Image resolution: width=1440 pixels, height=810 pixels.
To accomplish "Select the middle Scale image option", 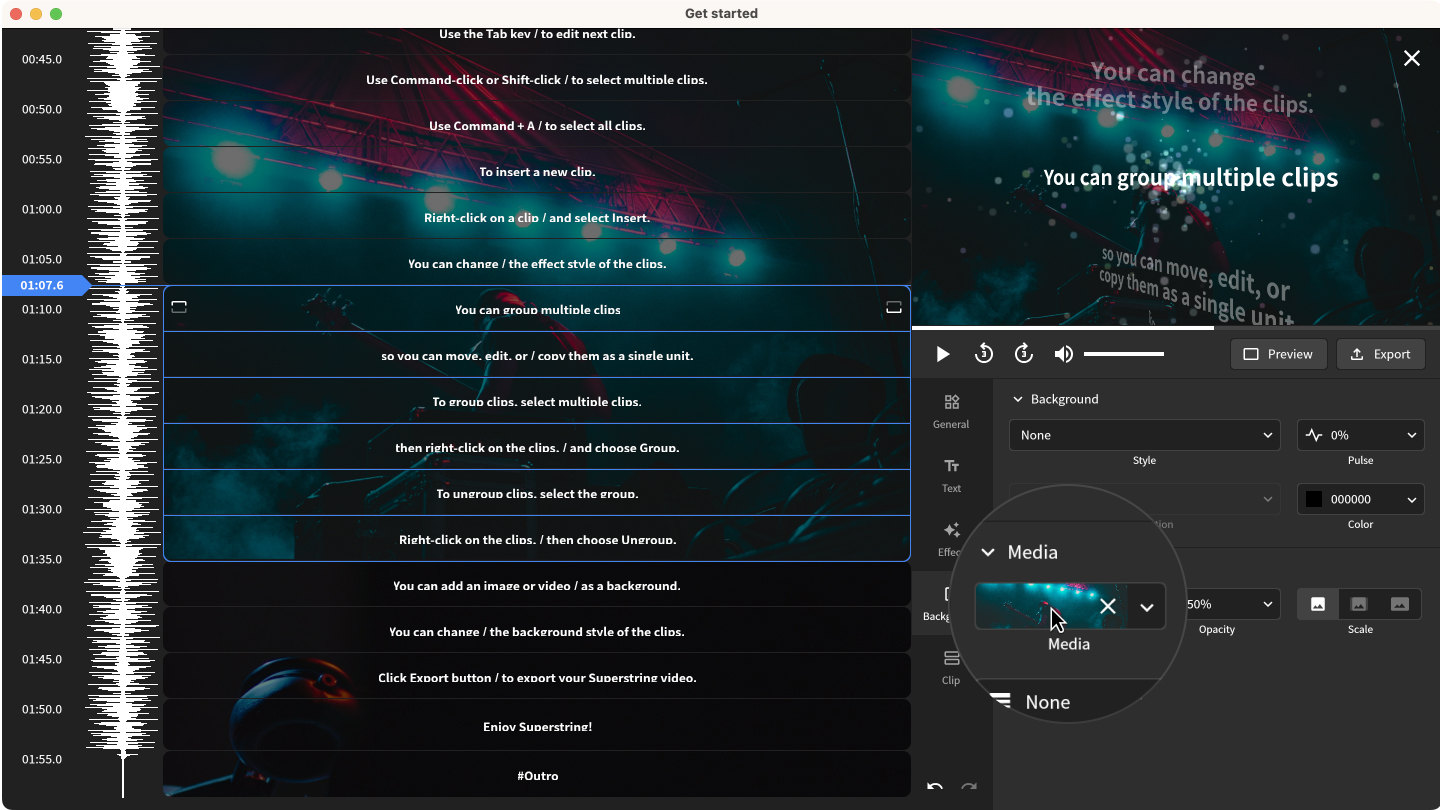I will coord(1359,604).
